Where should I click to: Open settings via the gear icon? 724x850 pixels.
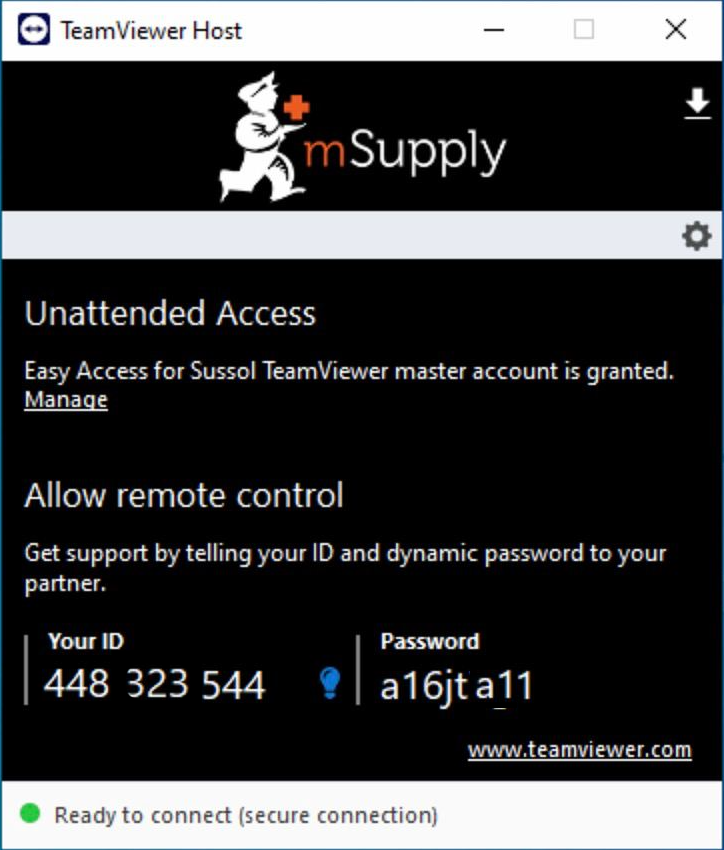click(x=696, y=236)
